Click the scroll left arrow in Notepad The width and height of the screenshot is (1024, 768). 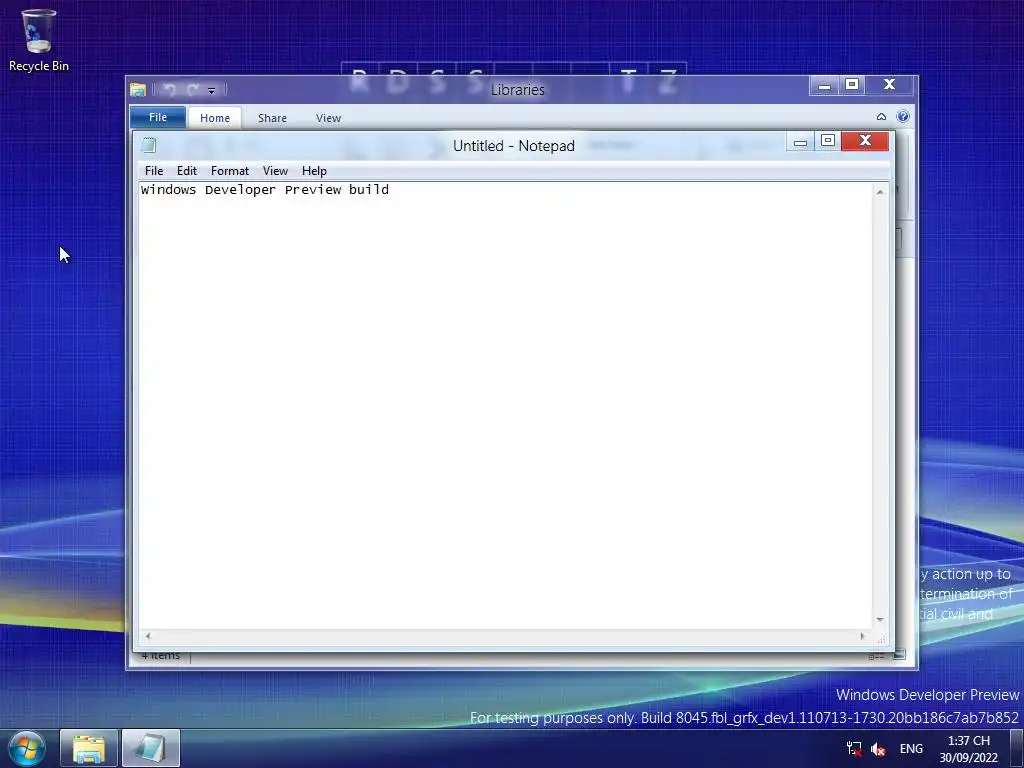click(148, 636)
